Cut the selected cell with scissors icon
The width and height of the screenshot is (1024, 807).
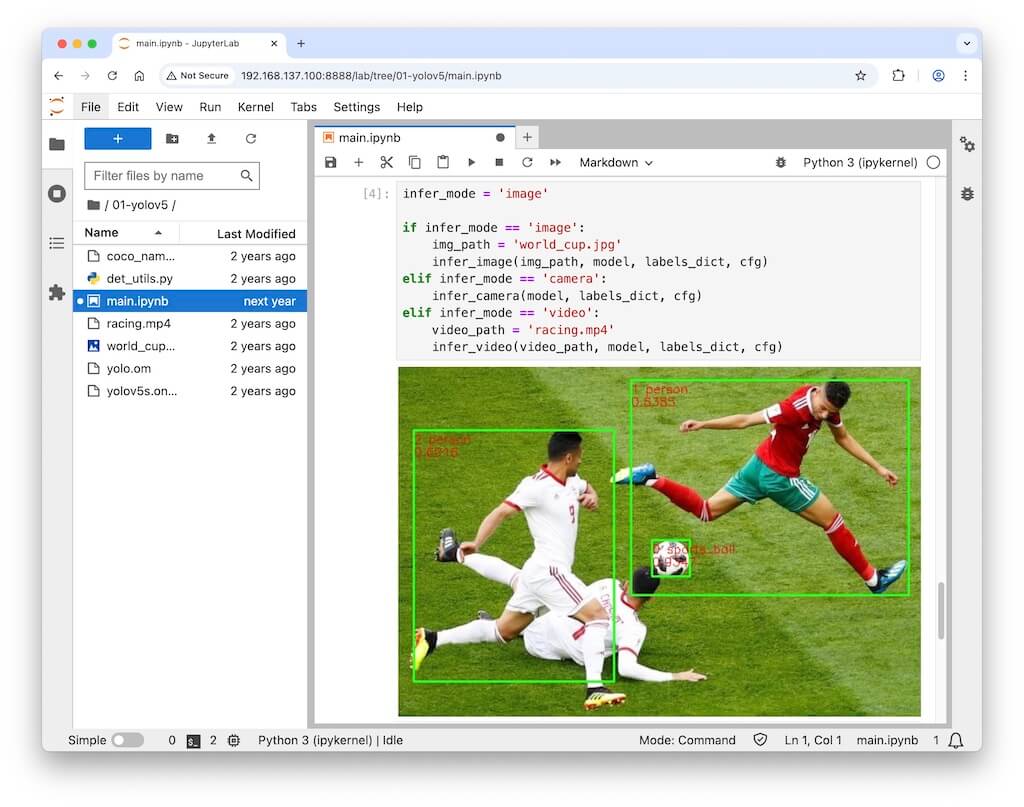click(x=387, y=162)
